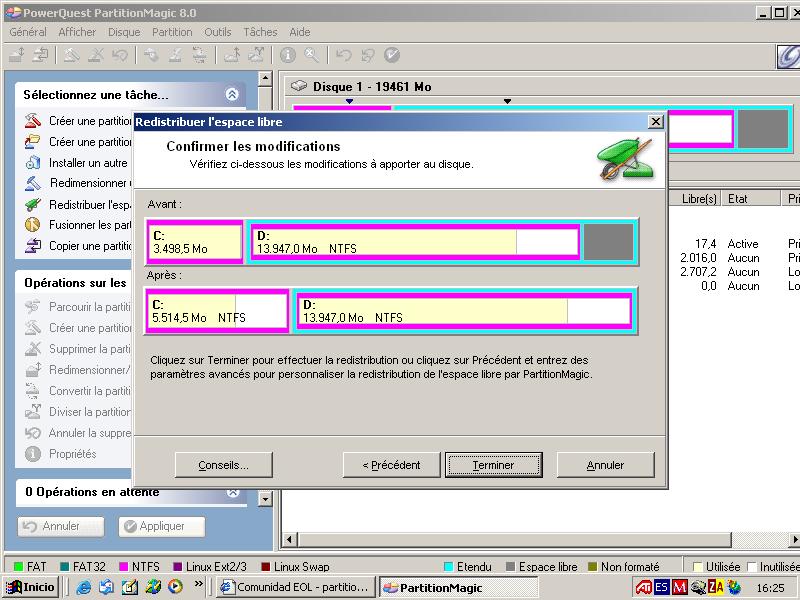The width and height of the screenshot is (800, 600).
Task: Select Fusionner les partitions task icon
Action: click(x=32, y=224)
